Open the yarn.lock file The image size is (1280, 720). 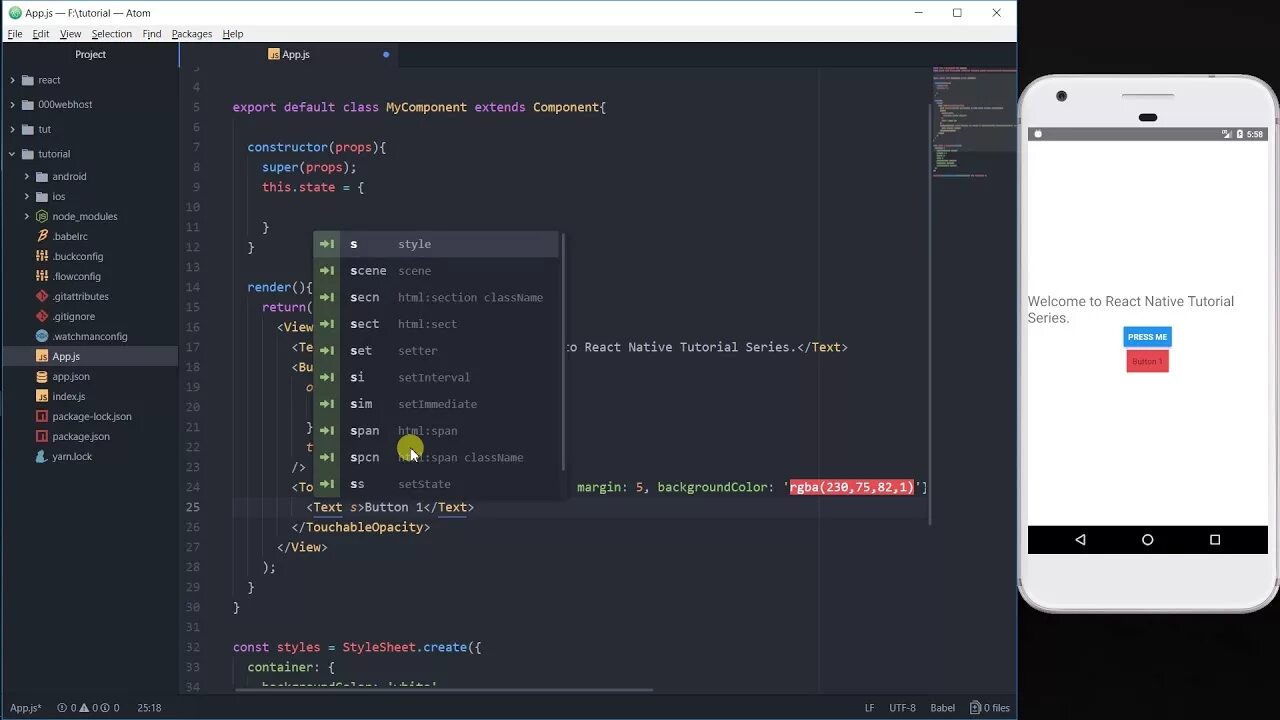click(x=72, y=456)
